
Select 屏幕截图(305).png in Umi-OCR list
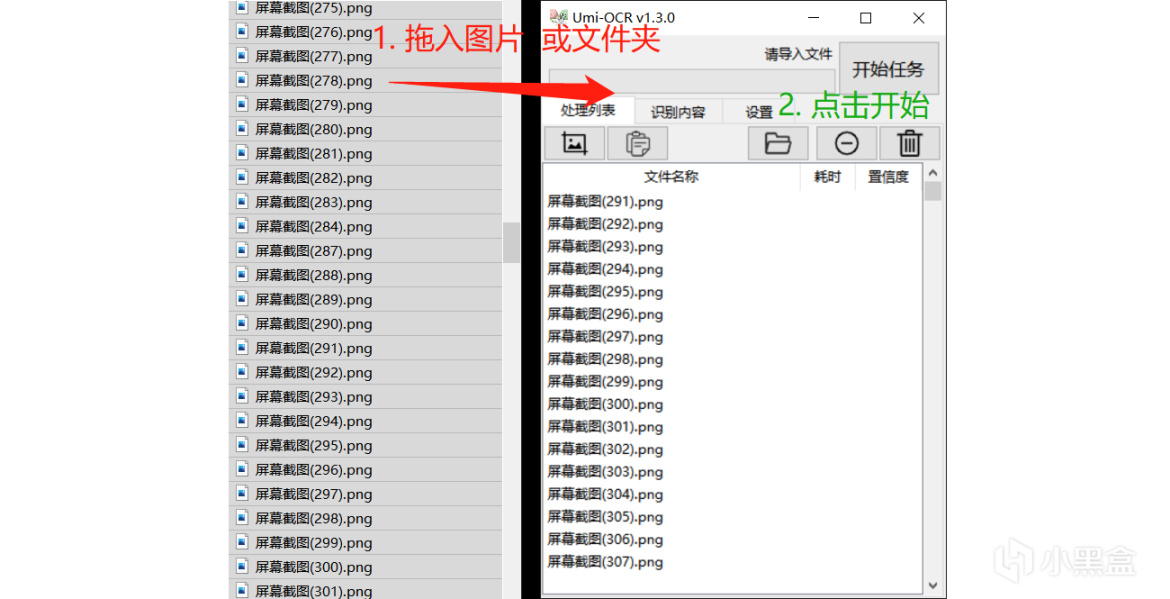point(605,517)
